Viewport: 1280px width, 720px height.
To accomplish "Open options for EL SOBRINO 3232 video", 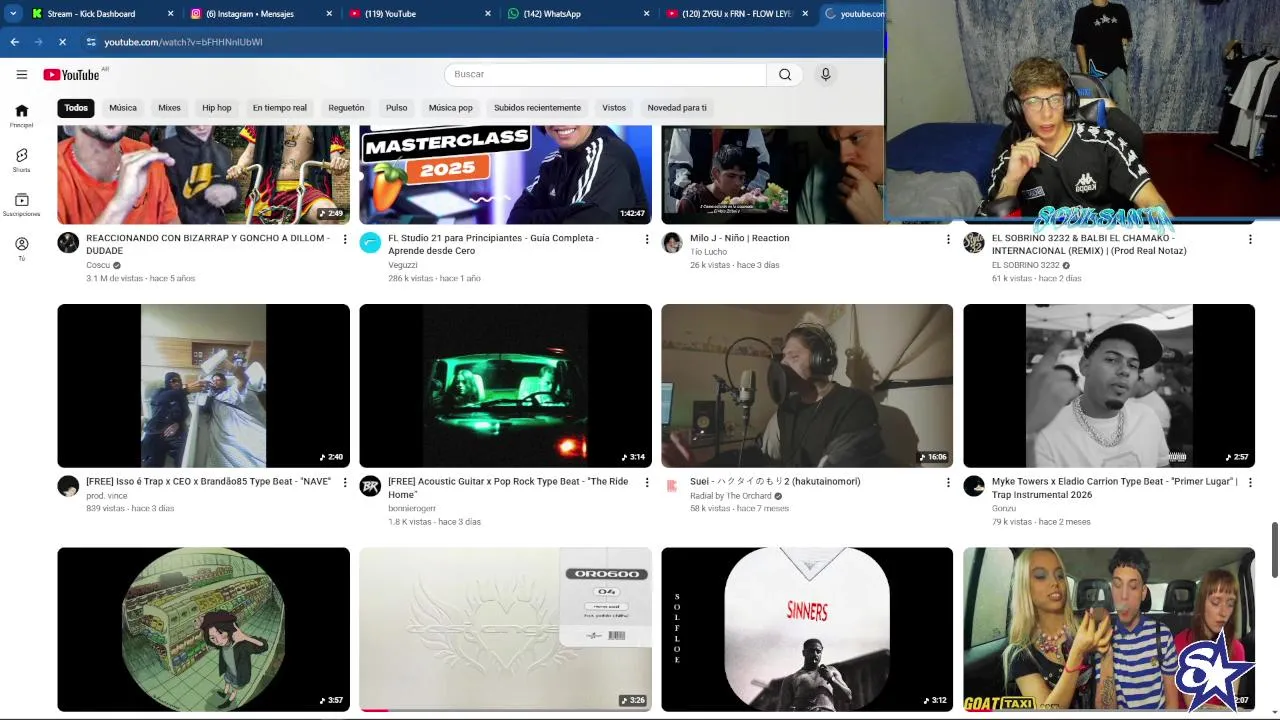I will (x=1249, y=239).
